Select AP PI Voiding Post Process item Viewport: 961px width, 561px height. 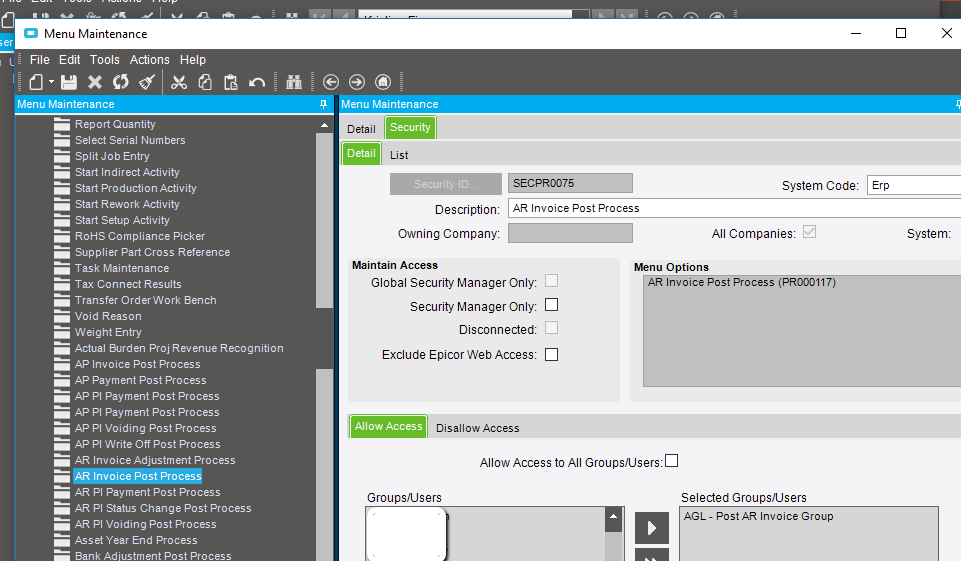click(145, 428)
